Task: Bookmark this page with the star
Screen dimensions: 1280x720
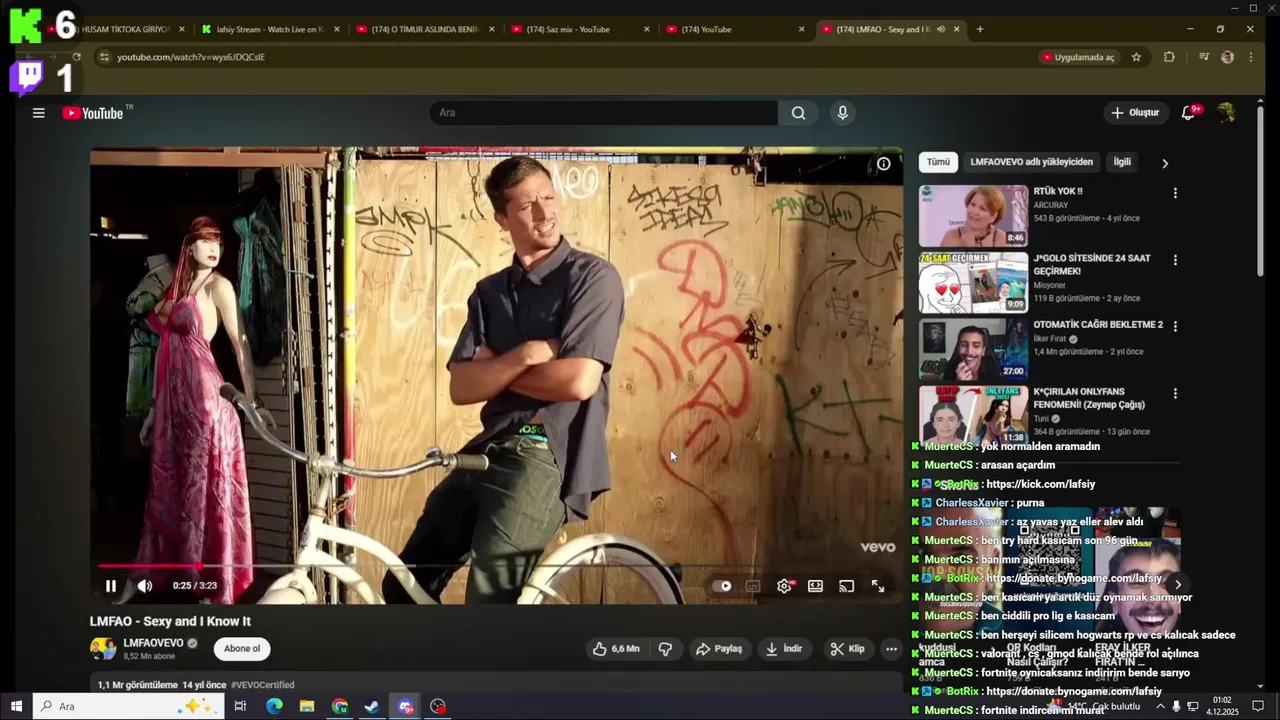Action: click(x=1136, y=57)
